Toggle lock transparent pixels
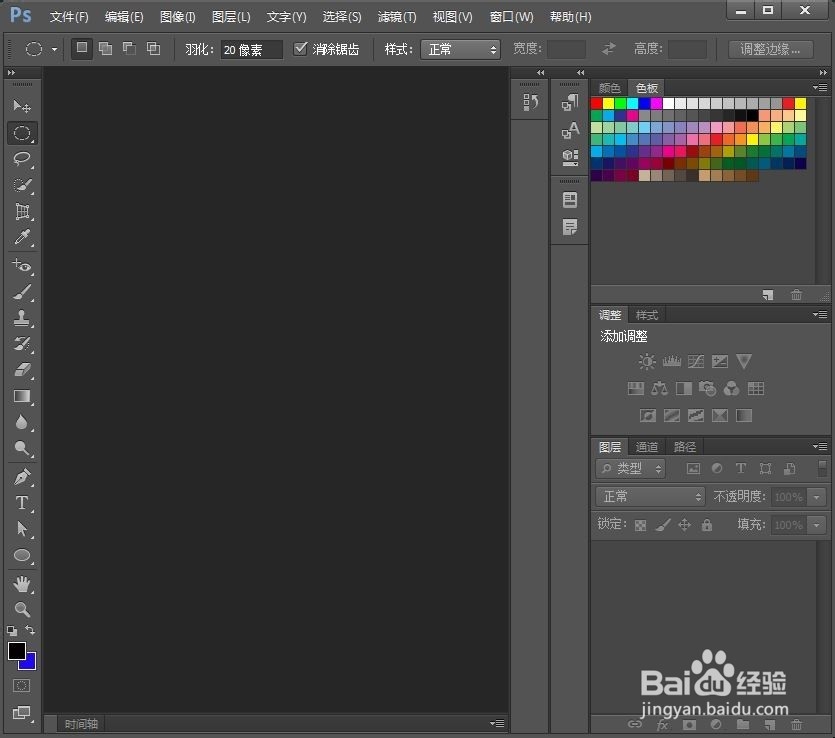Image resolution: width=835 pixels, height=738 pixels. pos(641,526)
